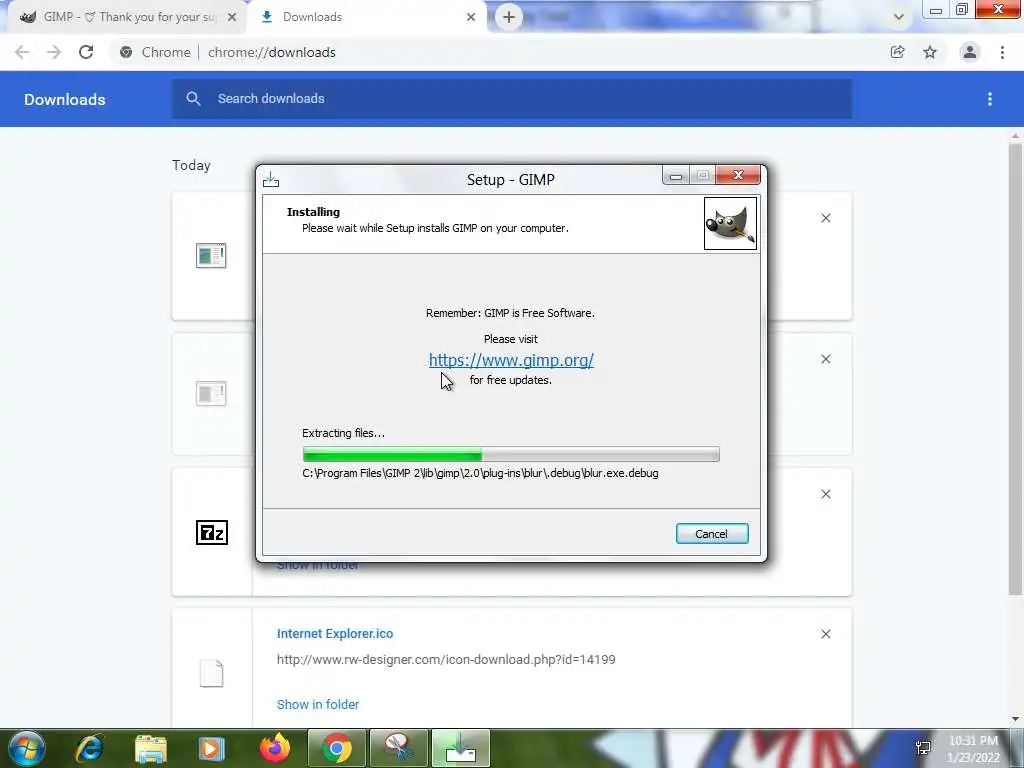Click the rw-designer.com source URL

tap(446, 660)
